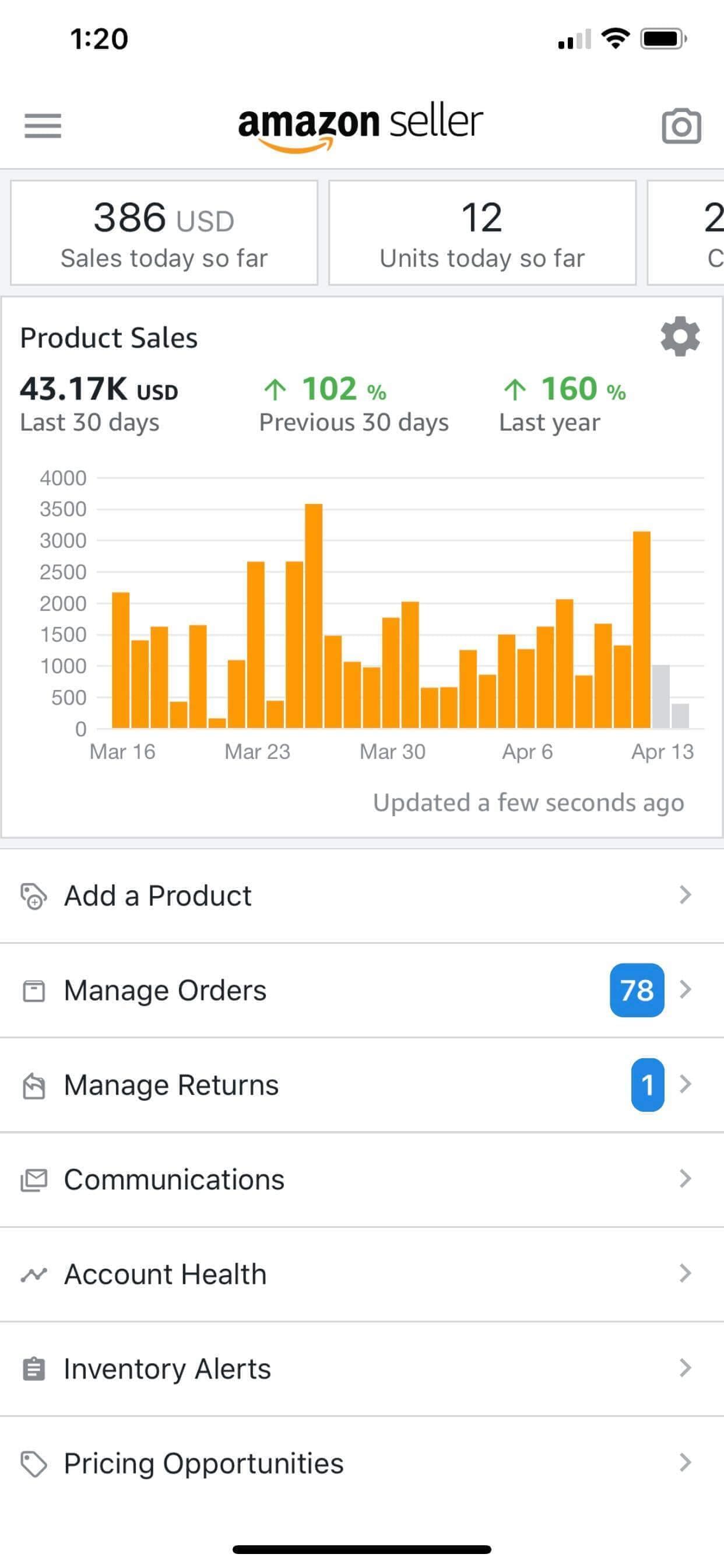This screenshot has height=1568, width=724.
Task: Tap the Manage Returns count badge
Action: 647,1084
